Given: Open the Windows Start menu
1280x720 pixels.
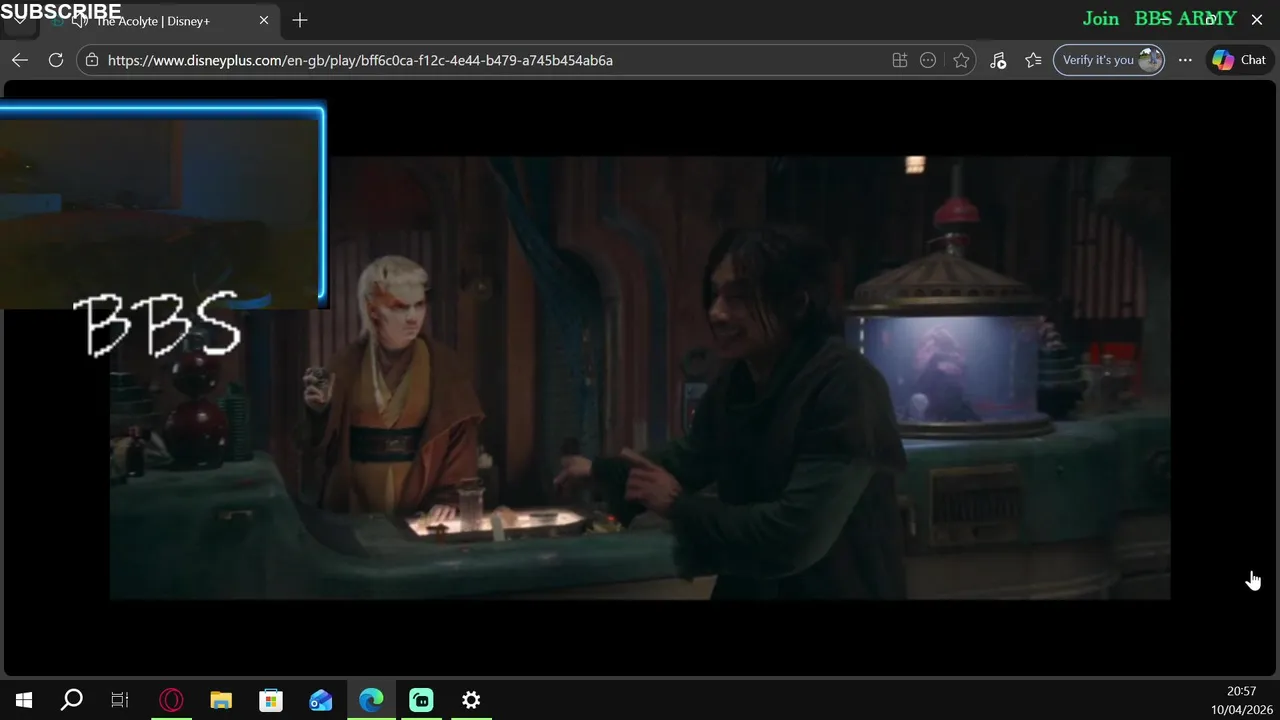Looking at the screenshot, I should coord(24,700).
